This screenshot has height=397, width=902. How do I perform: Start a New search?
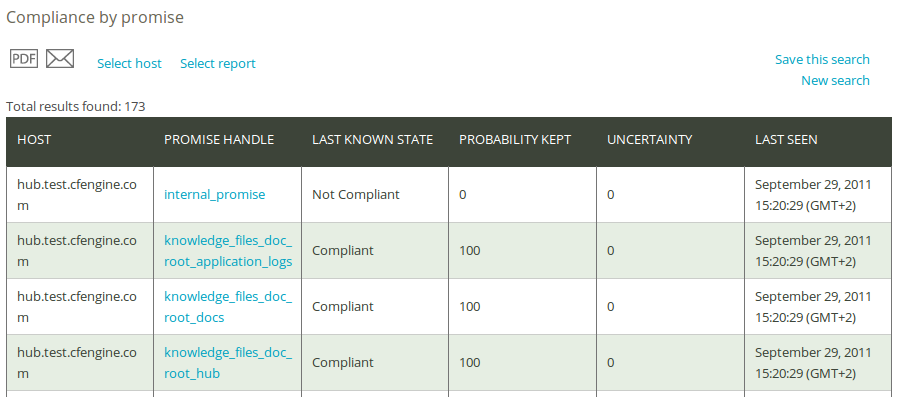point(835,81)
